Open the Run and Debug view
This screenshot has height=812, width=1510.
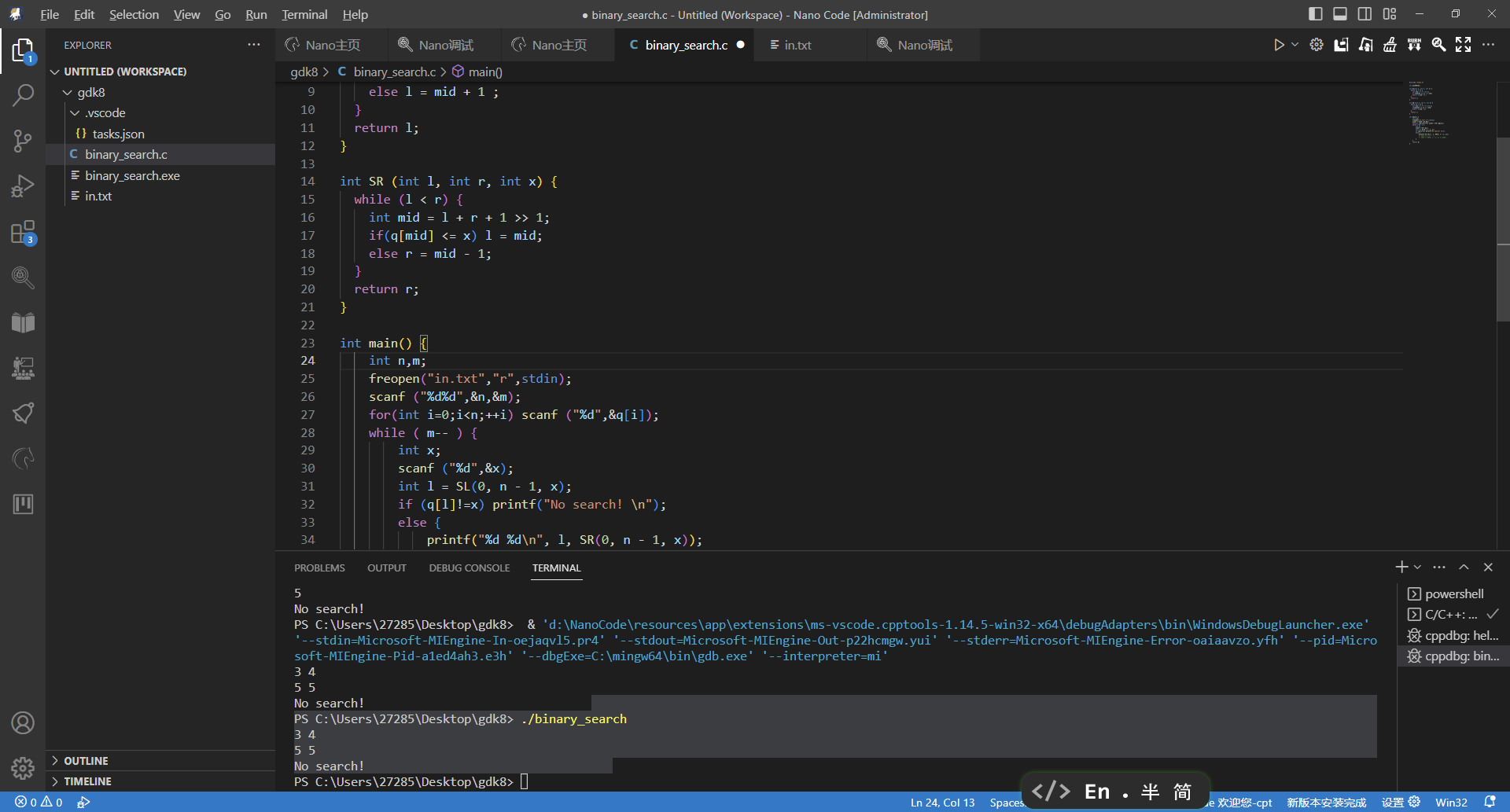(x=23, y=186)
